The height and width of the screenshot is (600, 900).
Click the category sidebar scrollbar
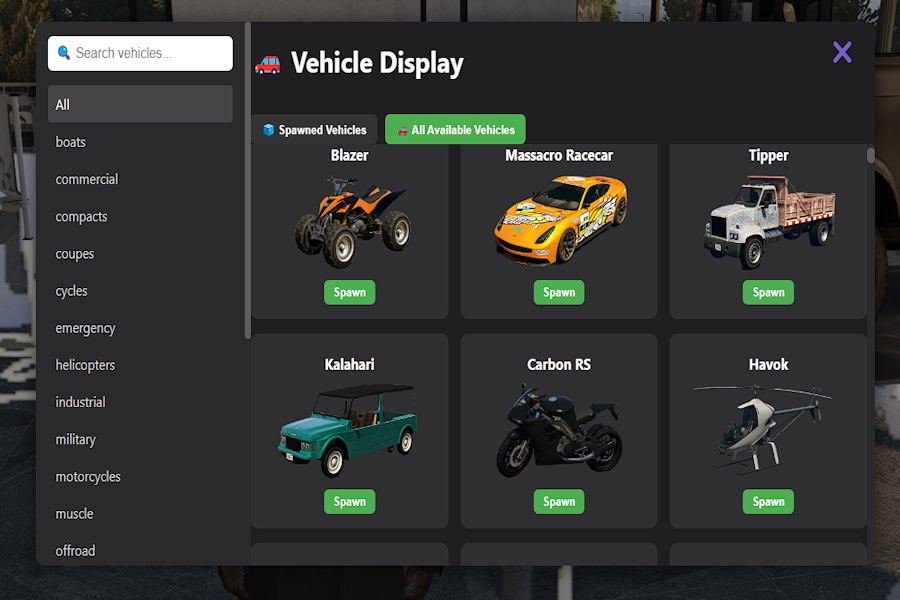[247, 181]
